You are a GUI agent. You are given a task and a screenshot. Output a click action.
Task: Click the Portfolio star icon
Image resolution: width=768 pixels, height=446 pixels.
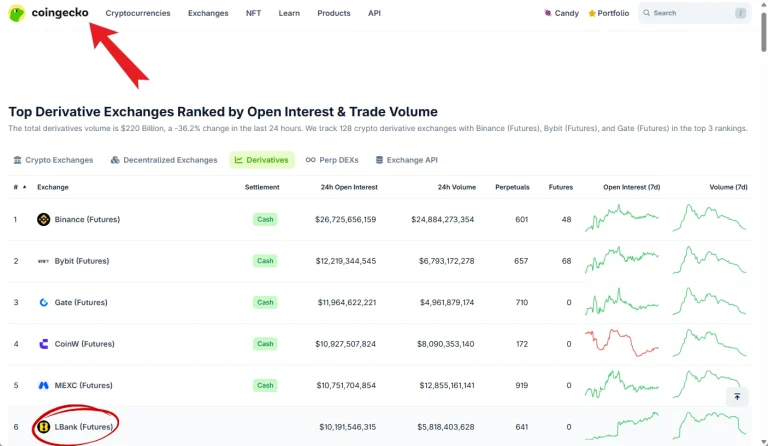tap(592, 13)
